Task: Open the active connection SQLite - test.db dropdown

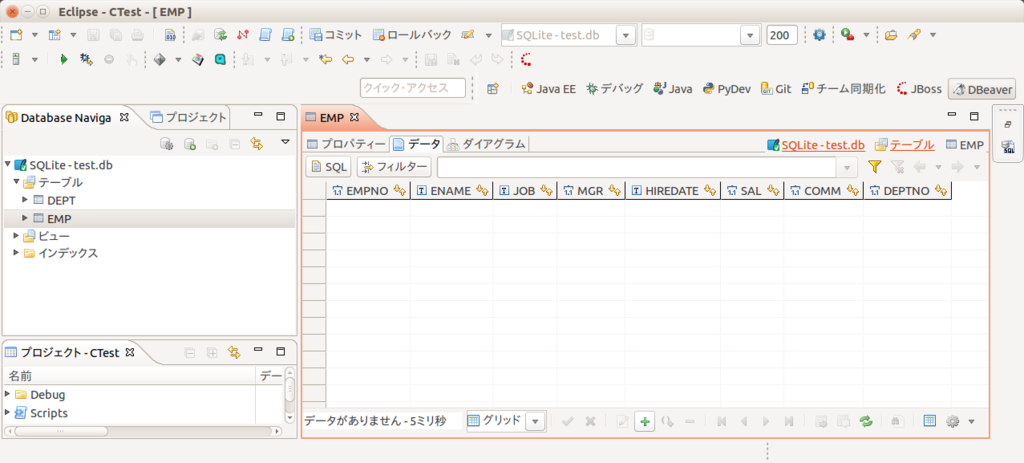Action: (625, 35)
